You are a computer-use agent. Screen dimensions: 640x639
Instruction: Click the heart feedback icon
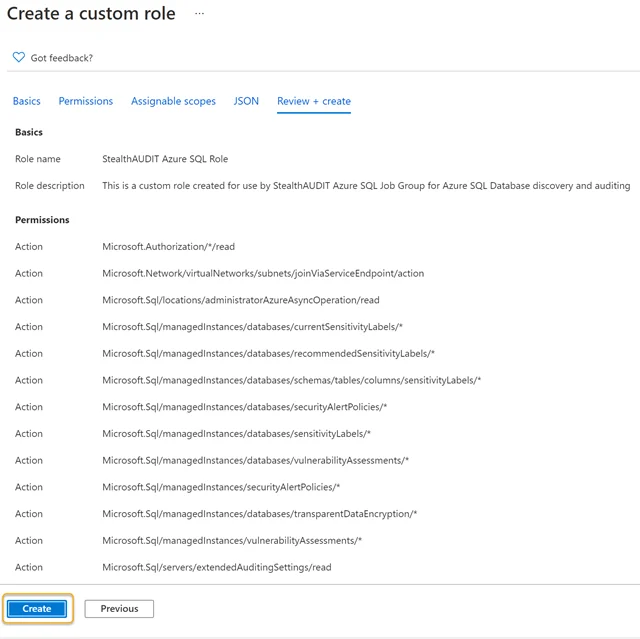[19, 57]
